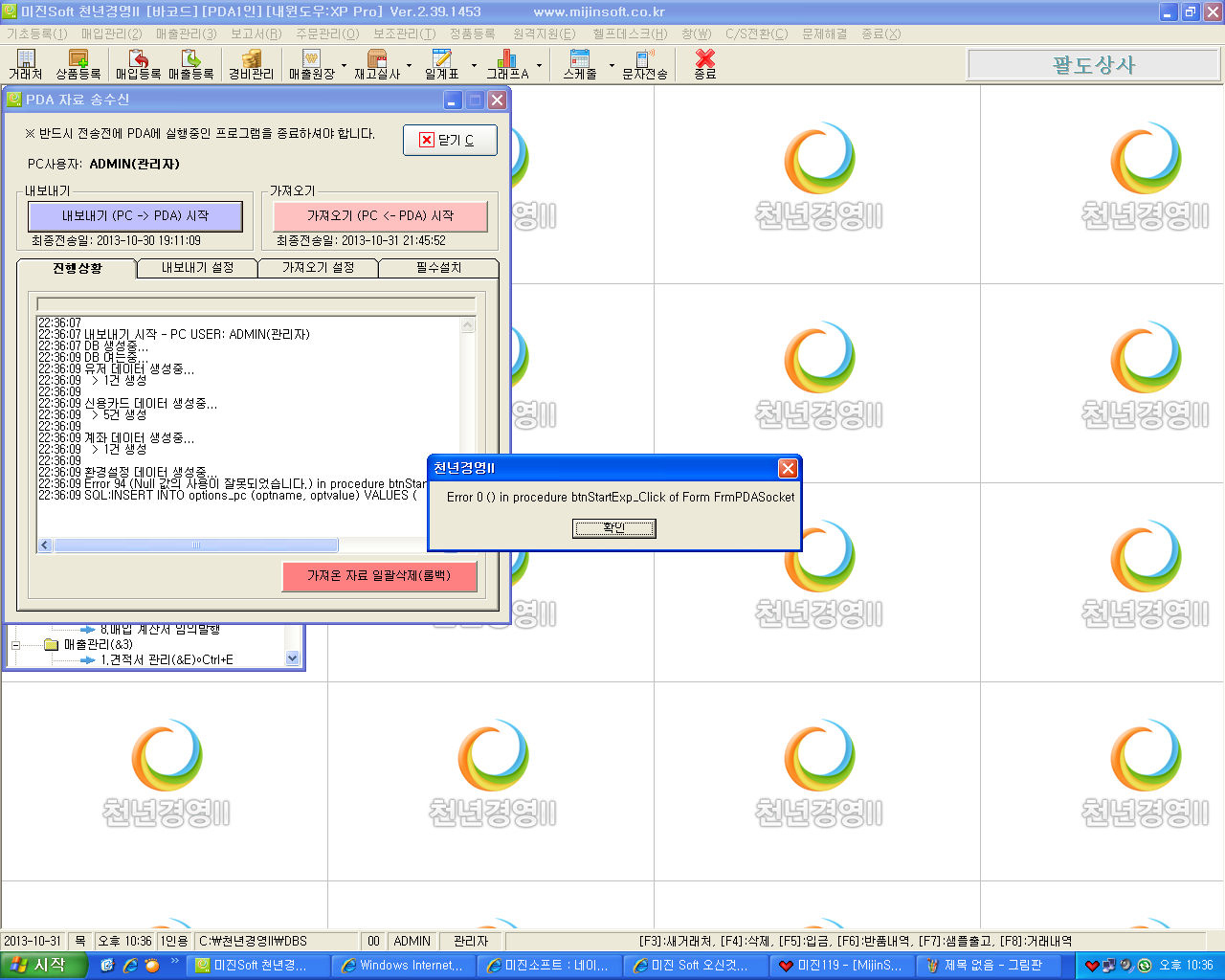The height and width of the screenshot is (980, 1225).
Task: Click the 닫기 C button
Action: tap(450, 140)
